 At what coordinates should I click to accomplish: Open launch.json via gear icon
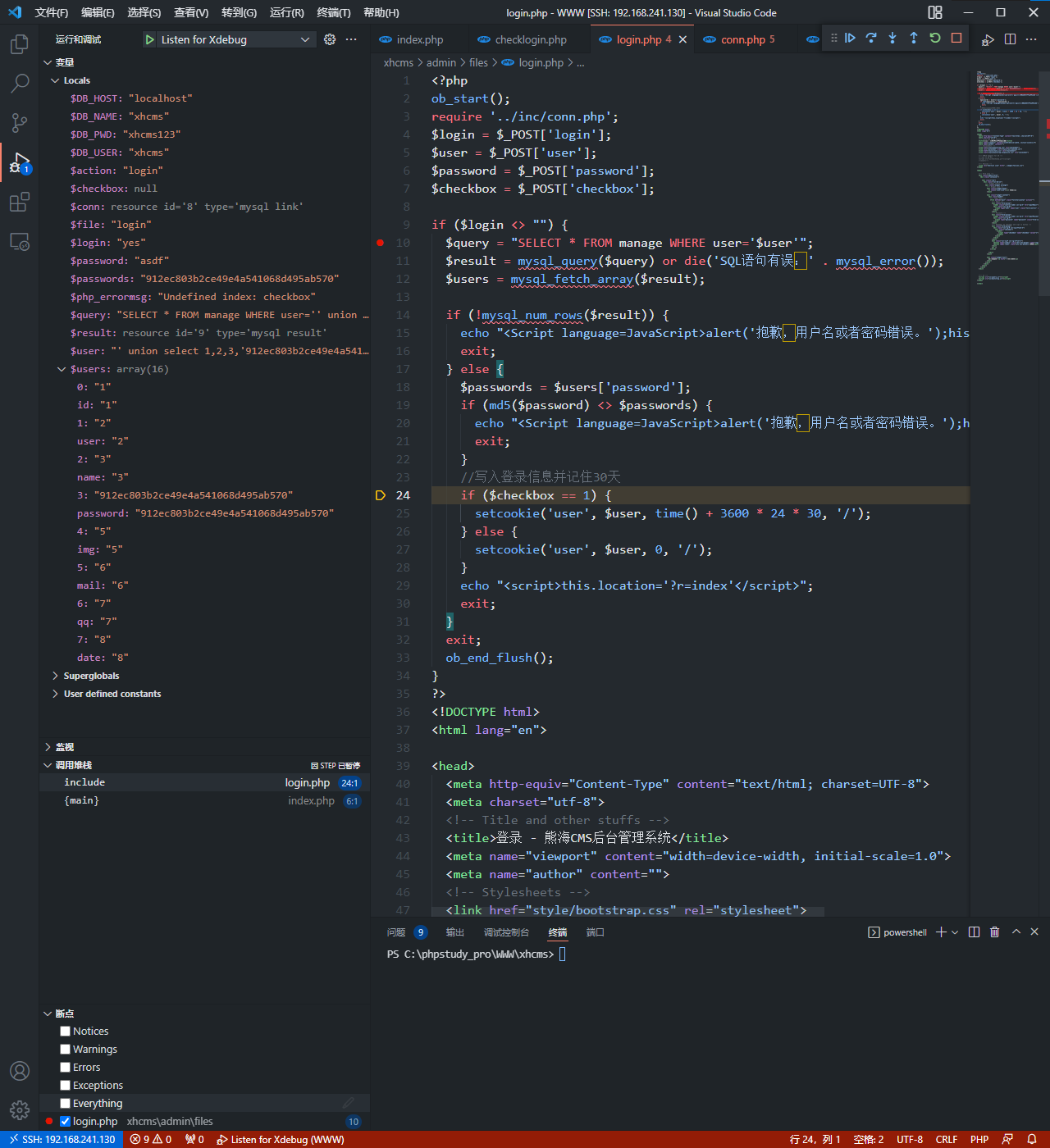click(x=330, y=39)
